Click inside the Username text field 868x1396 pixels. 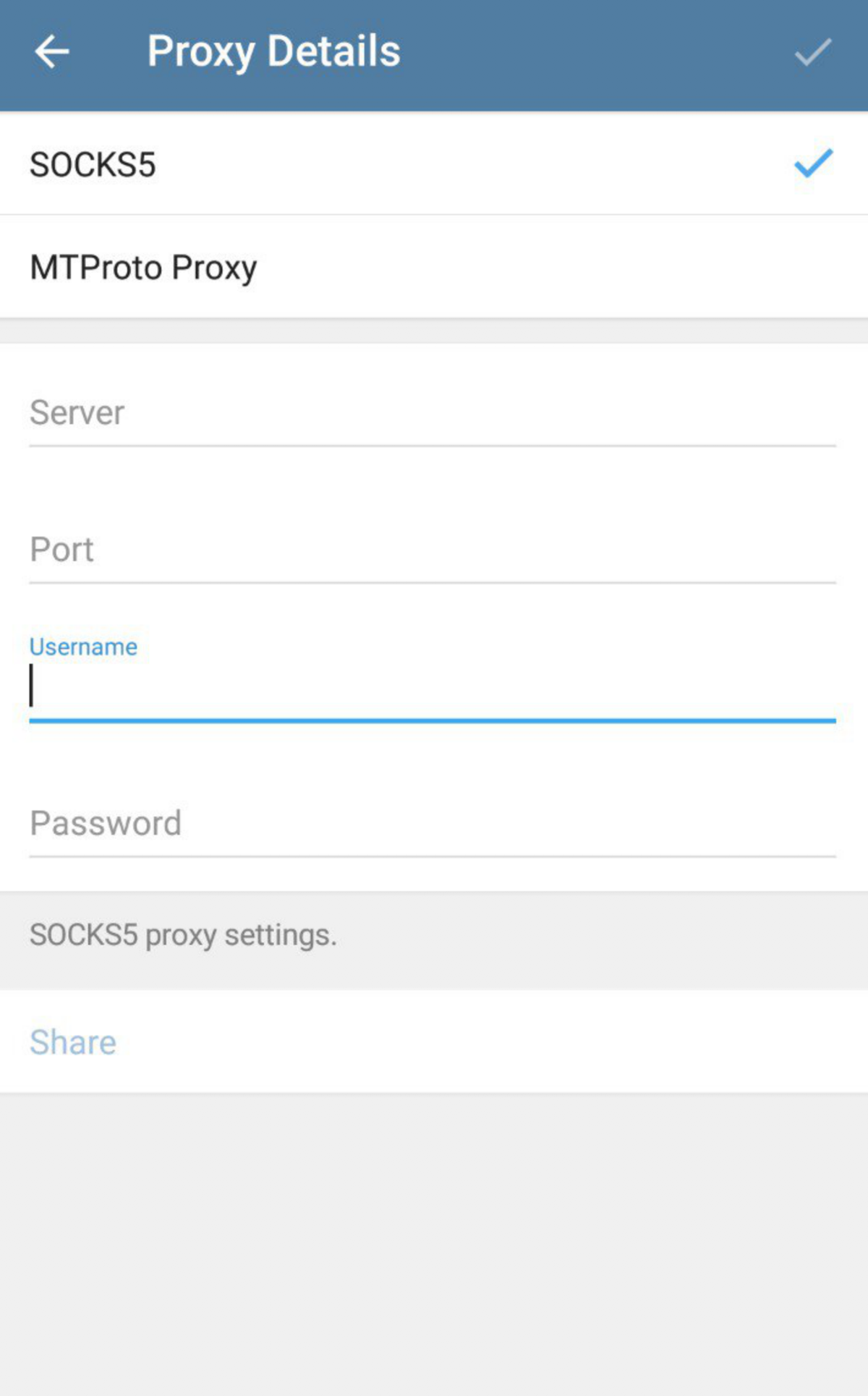coord(434,687)
